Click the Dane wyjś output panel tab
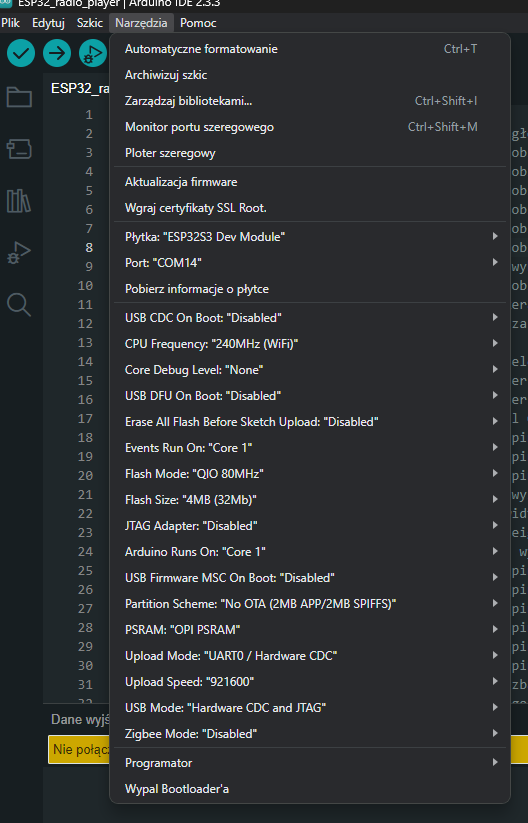The image size is (528, 823). 80,719
